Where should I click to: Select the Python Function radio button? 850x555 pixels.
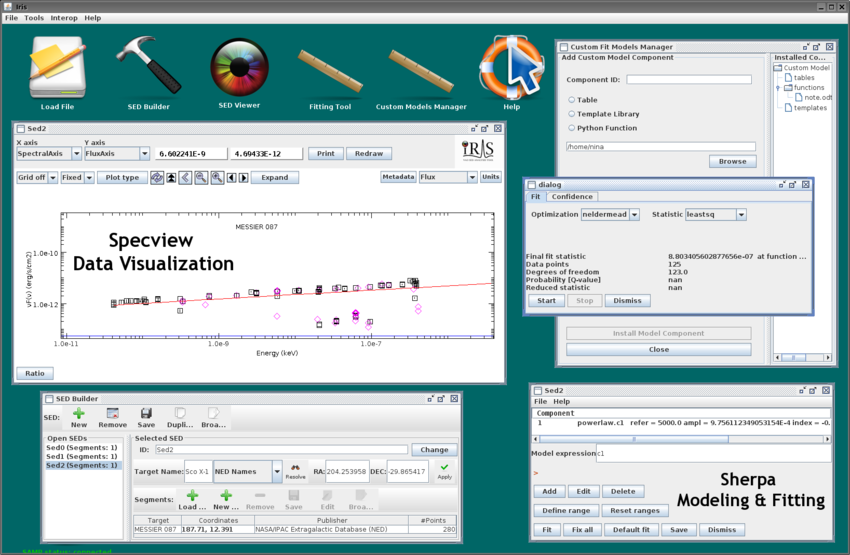click(x=571, y=128)
